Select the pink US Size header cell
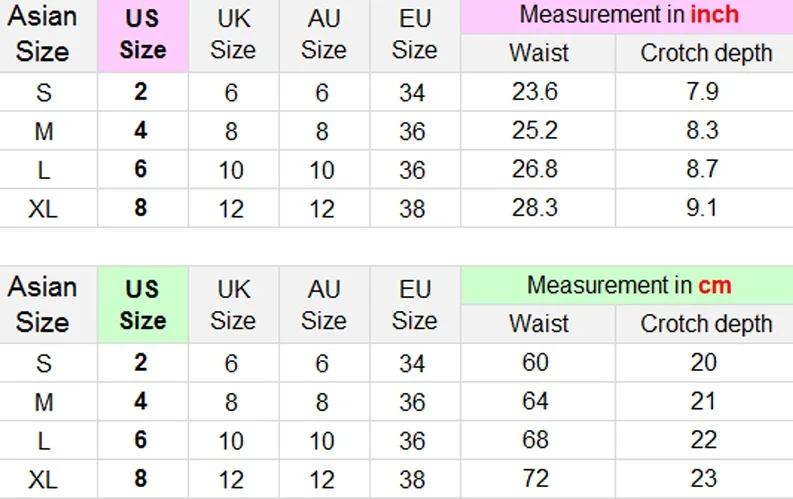This screenshot has height=499, width=793. tap(142, 36)
